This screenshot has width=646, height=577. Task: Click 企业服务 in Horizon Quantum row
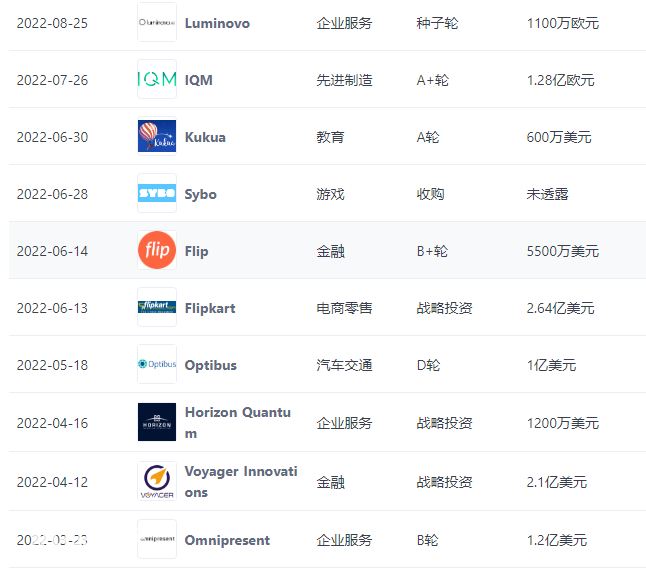point(344,423)
